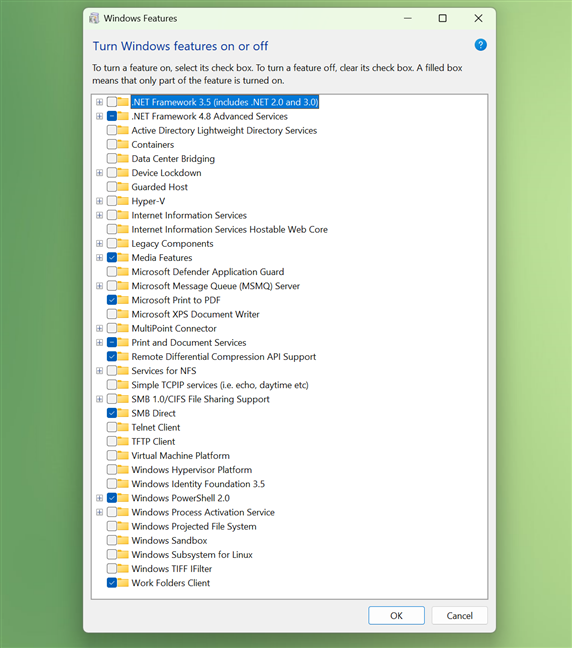Expand Device Lockdown node
Screen dimensions: 572x648
[x=100, y=173]
